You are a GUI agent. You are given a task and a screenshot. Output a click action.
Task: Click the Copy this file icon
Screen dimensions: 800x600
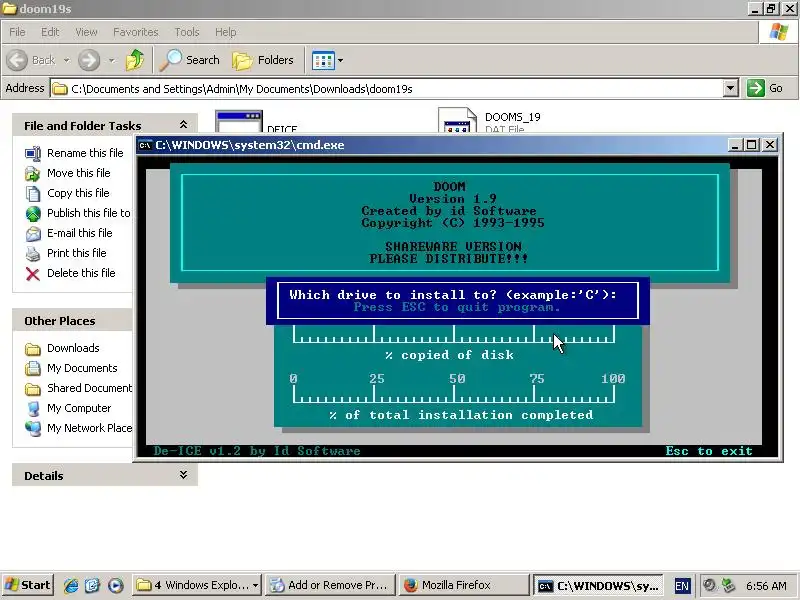pyautogui.click(x=33, y=193)
